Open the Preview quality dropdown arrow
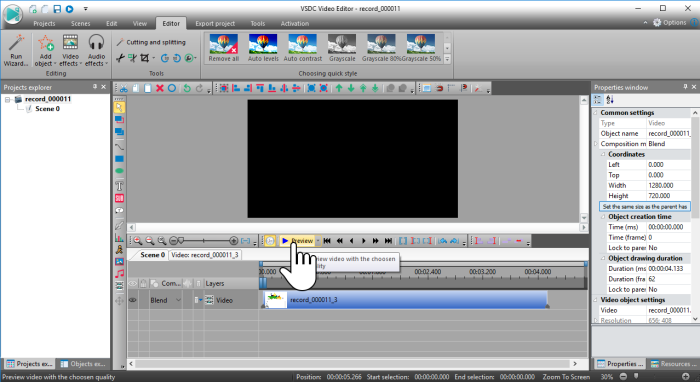 [x=318, y=241]
